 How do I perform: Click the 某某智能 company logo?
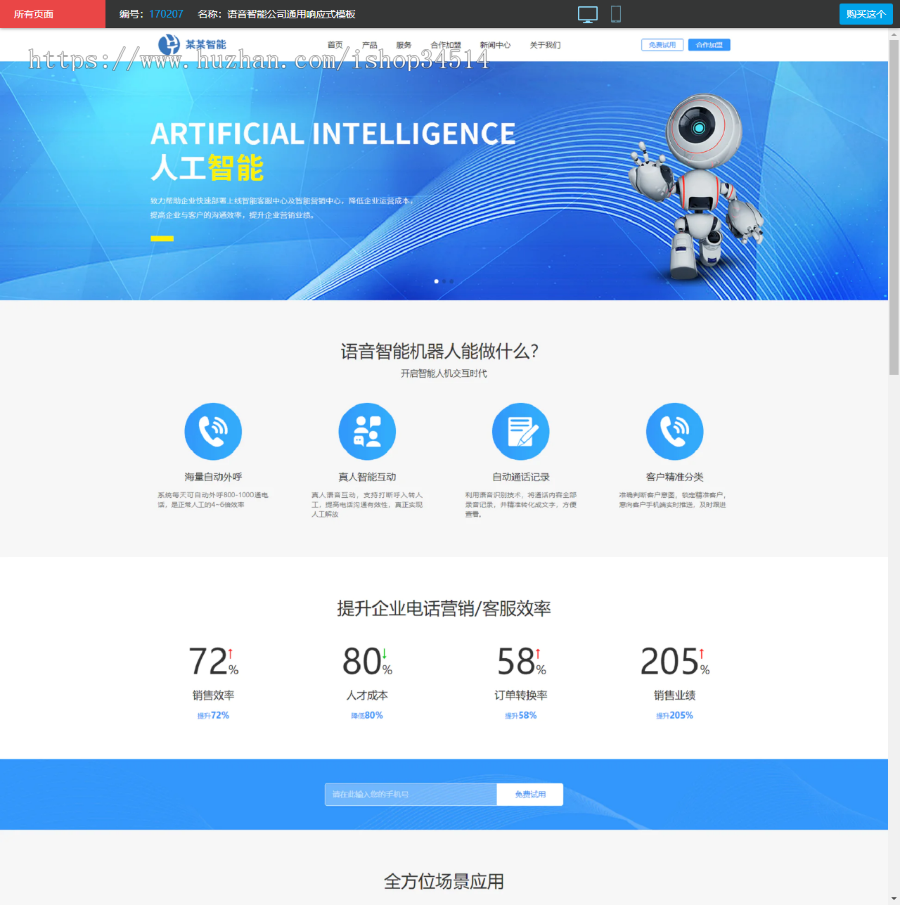(190, 44)
